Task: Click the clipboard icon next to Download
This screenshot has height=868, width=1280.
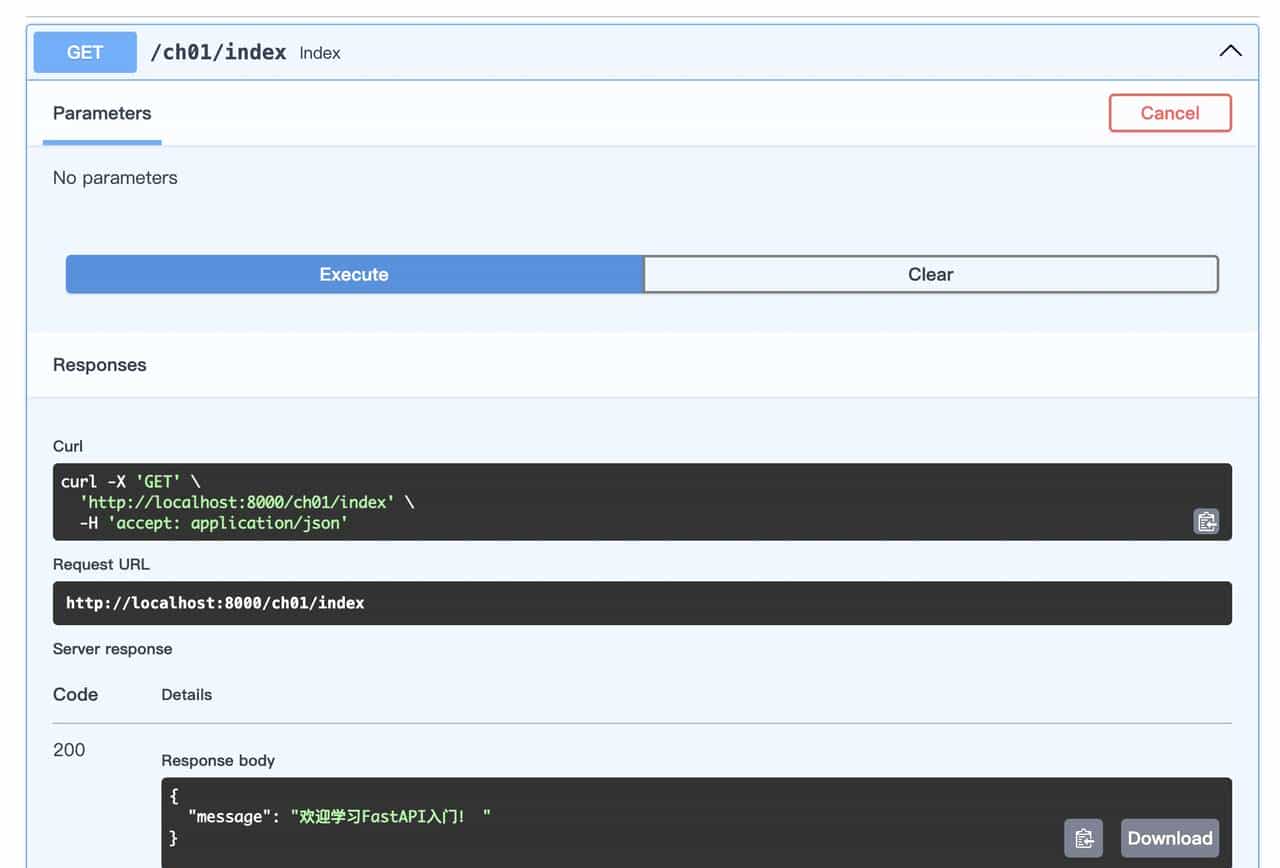Action: 1084,838
